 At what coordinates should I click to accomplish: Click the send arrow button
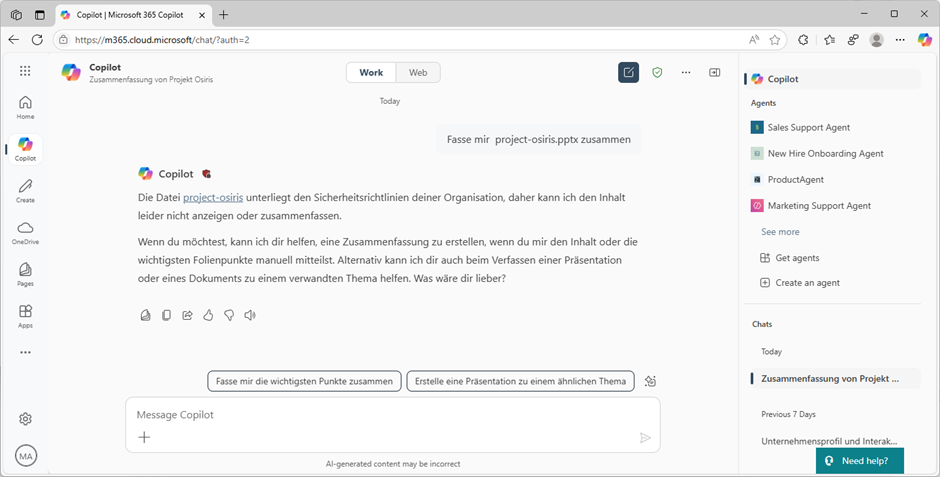645,438
